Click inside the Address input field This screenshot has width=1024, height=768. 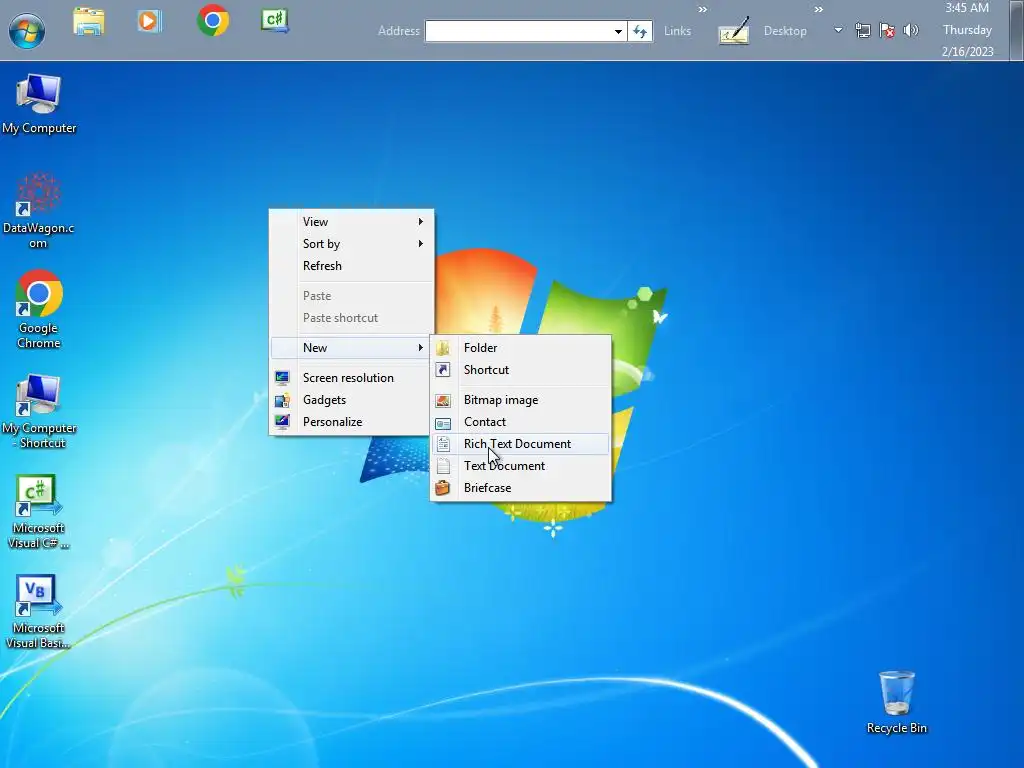point(519,31)
